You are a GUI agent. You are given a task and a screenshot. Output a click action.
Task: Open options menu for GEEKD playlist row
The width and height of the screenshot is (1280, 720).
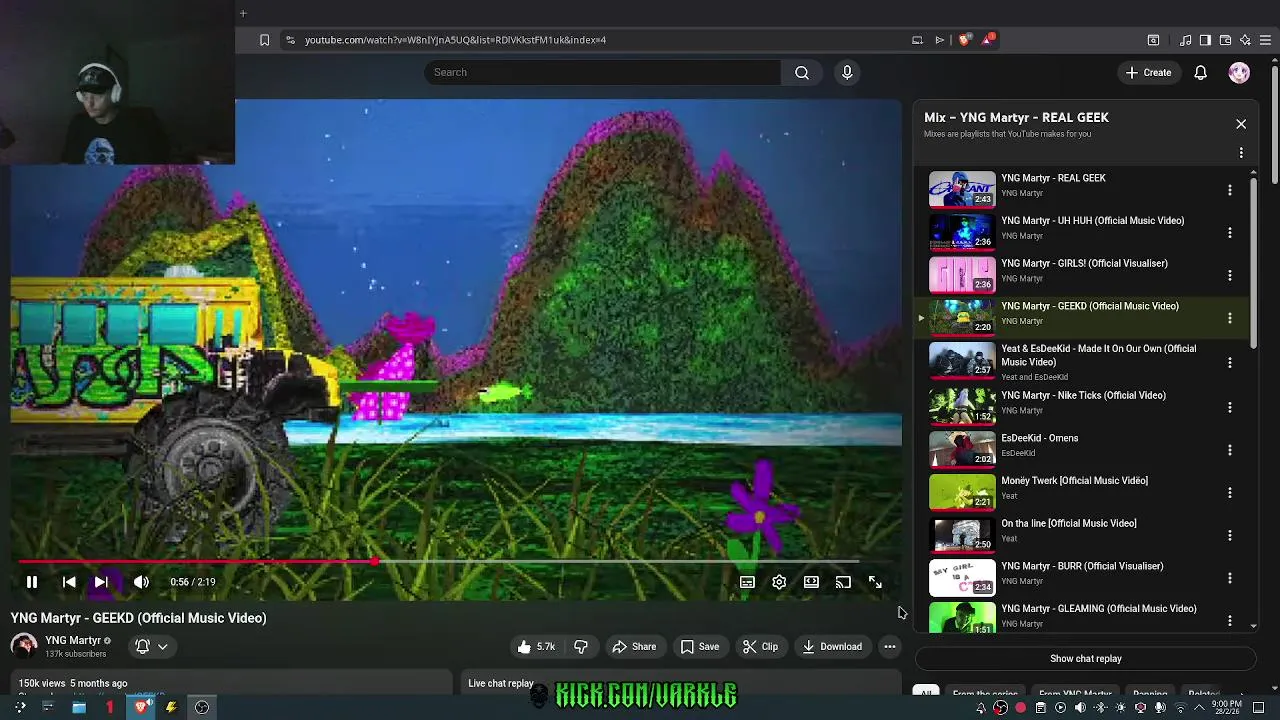pyautogui.click(x=1230, y=318)
